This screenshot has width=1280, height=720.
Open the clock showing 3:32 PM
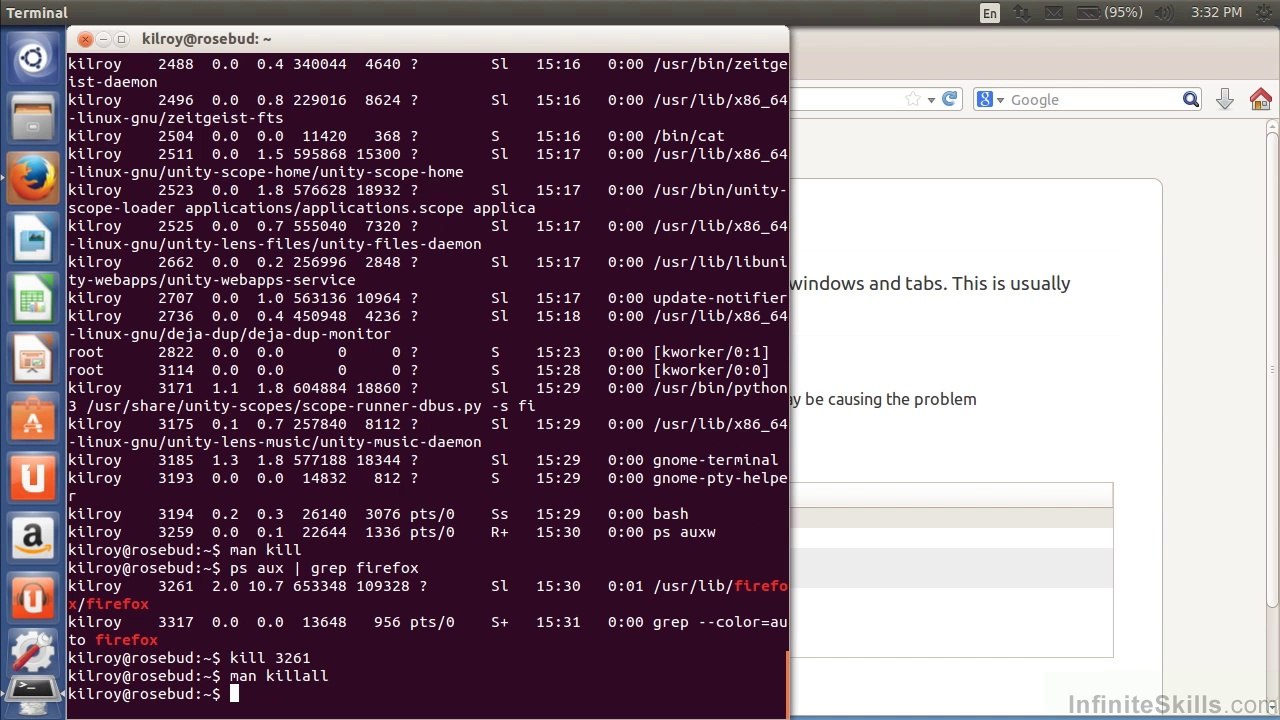1216,13
